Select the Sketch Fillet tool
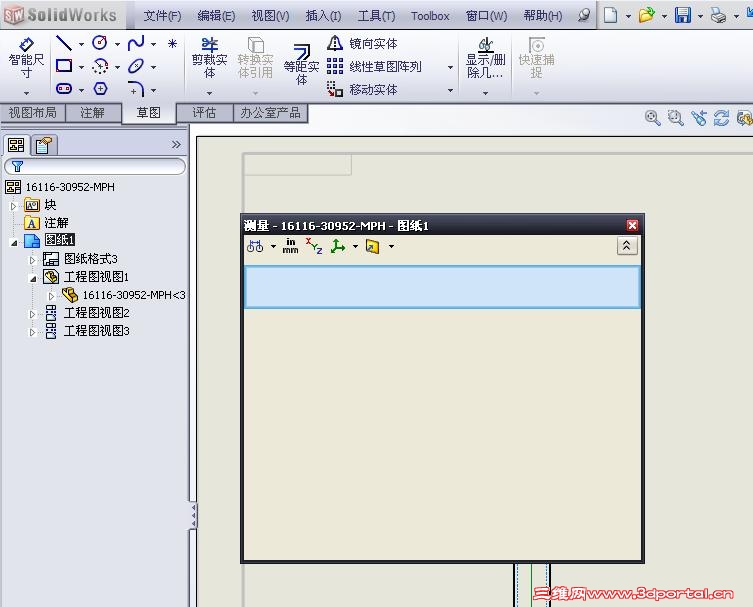Image resolution: width=753 pixels, height=607 pixels. (x=136, y=89)
